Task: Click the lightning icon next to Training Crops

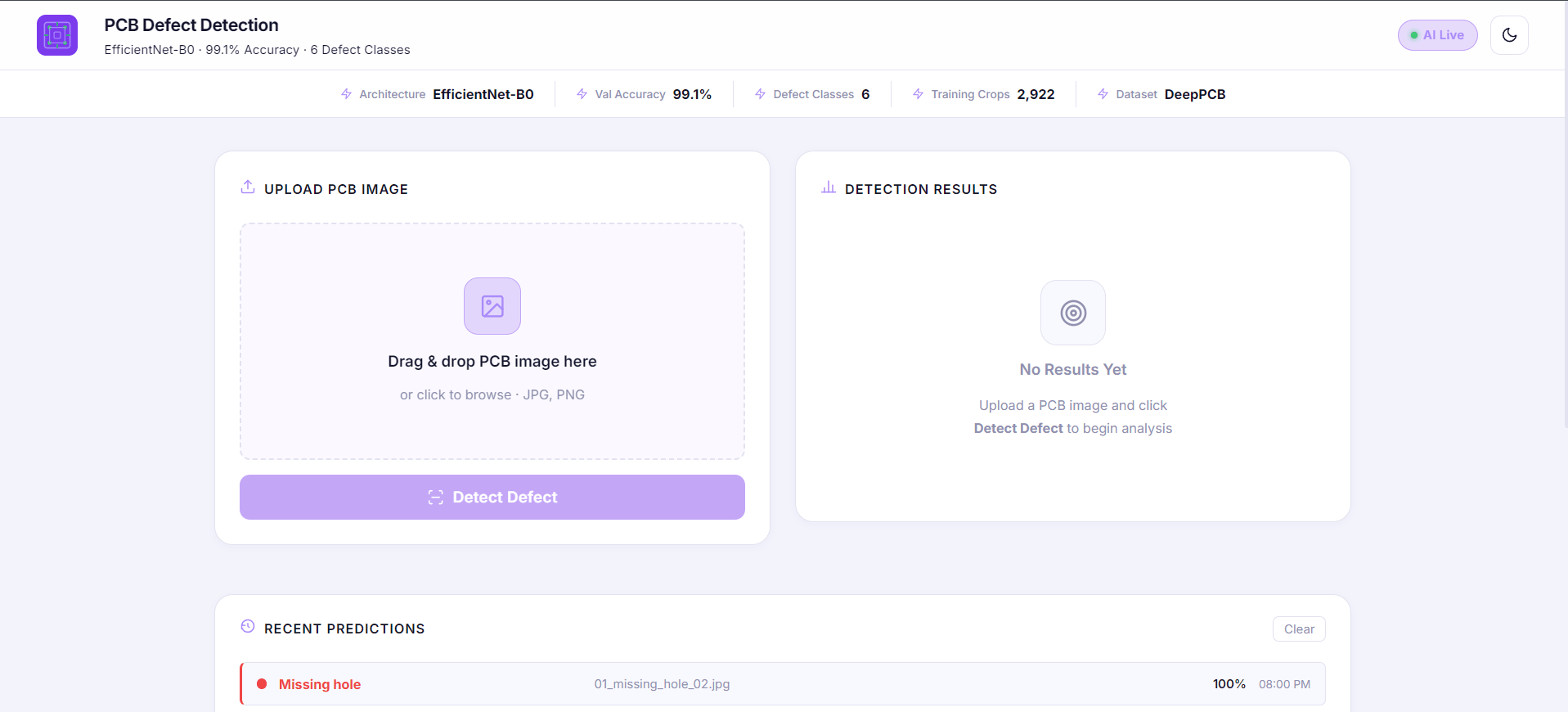Action: pos(919,94)
